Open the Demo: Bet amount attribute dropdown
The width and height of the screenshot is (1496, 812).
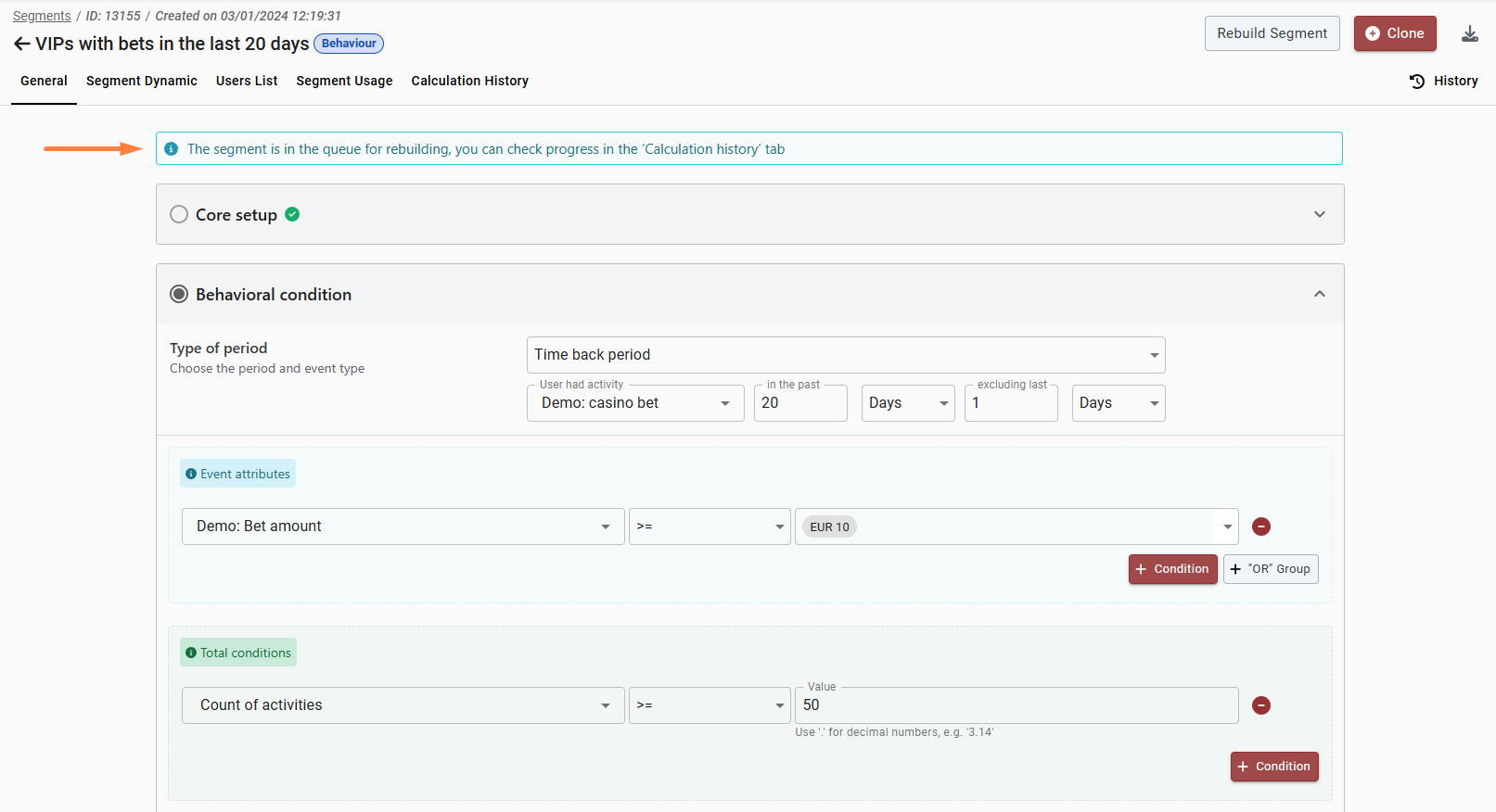[x=403, y=527]
